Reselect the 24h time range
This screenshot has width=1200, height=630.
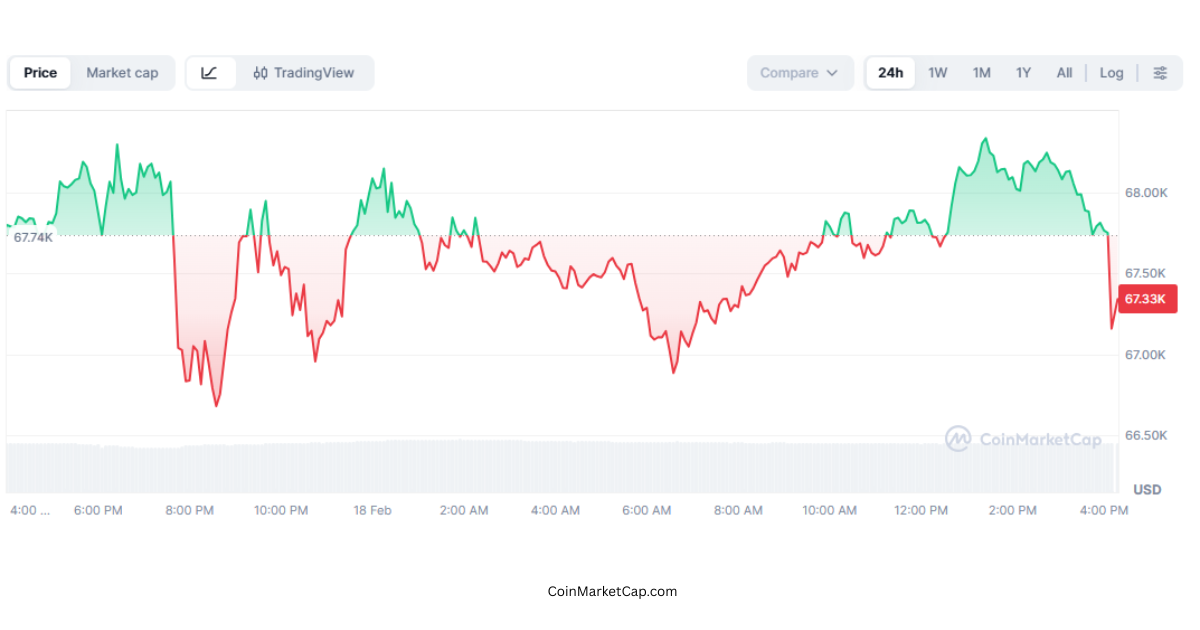click(890, 72)
